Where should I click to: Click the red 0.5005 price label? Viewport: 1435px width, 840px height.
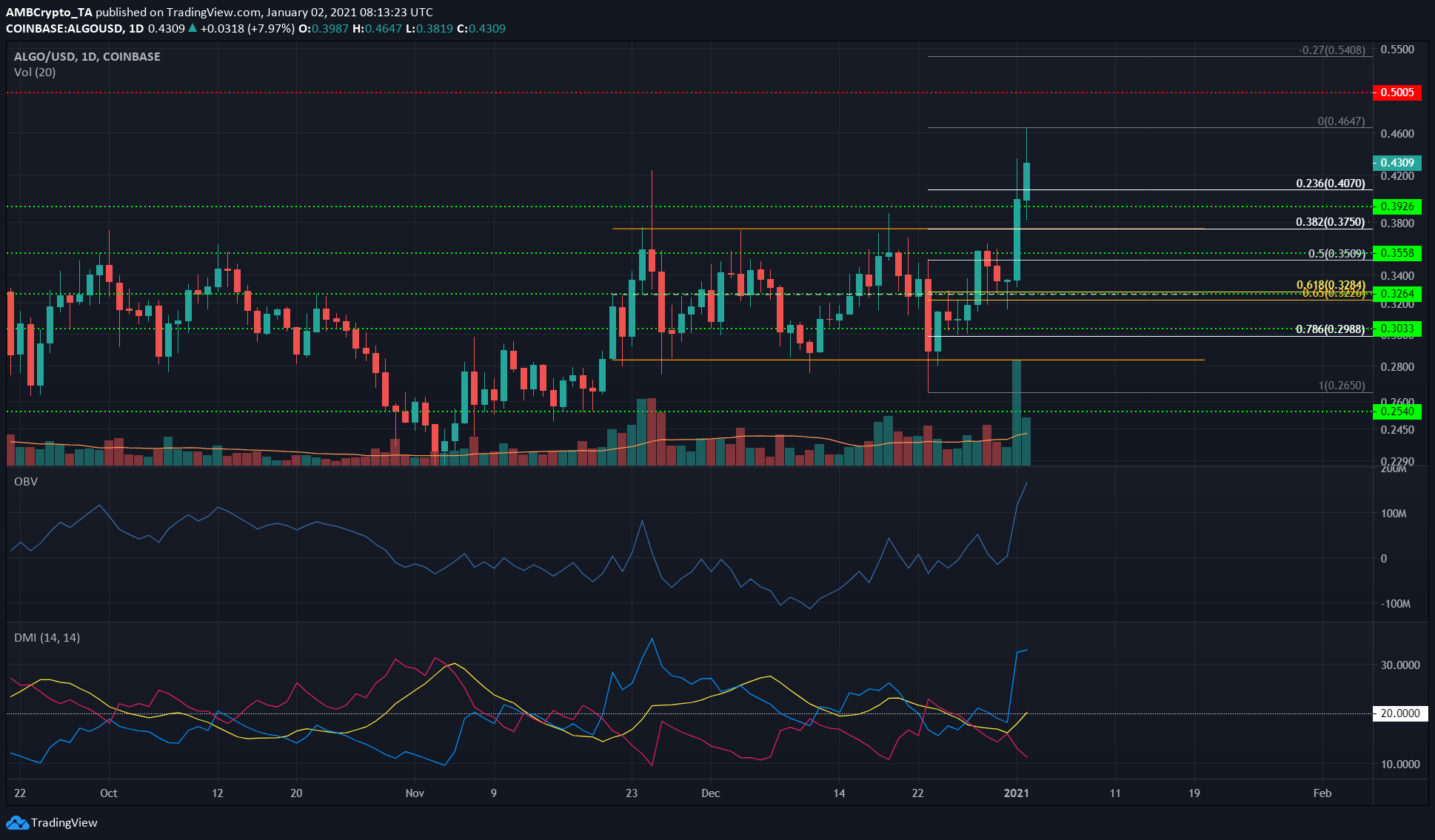(1396, 93)
